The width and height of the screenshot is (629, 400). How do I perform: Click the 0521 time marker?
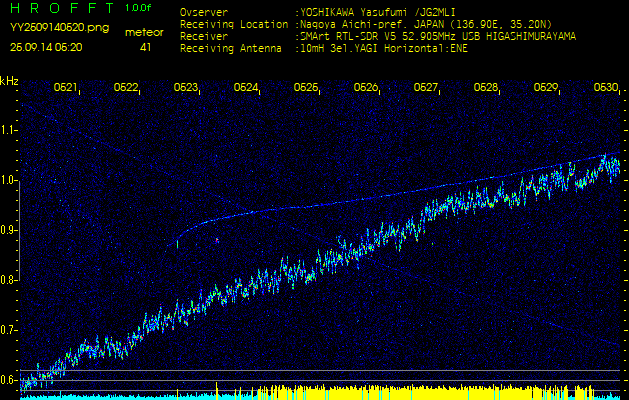(x=66, y=88)
